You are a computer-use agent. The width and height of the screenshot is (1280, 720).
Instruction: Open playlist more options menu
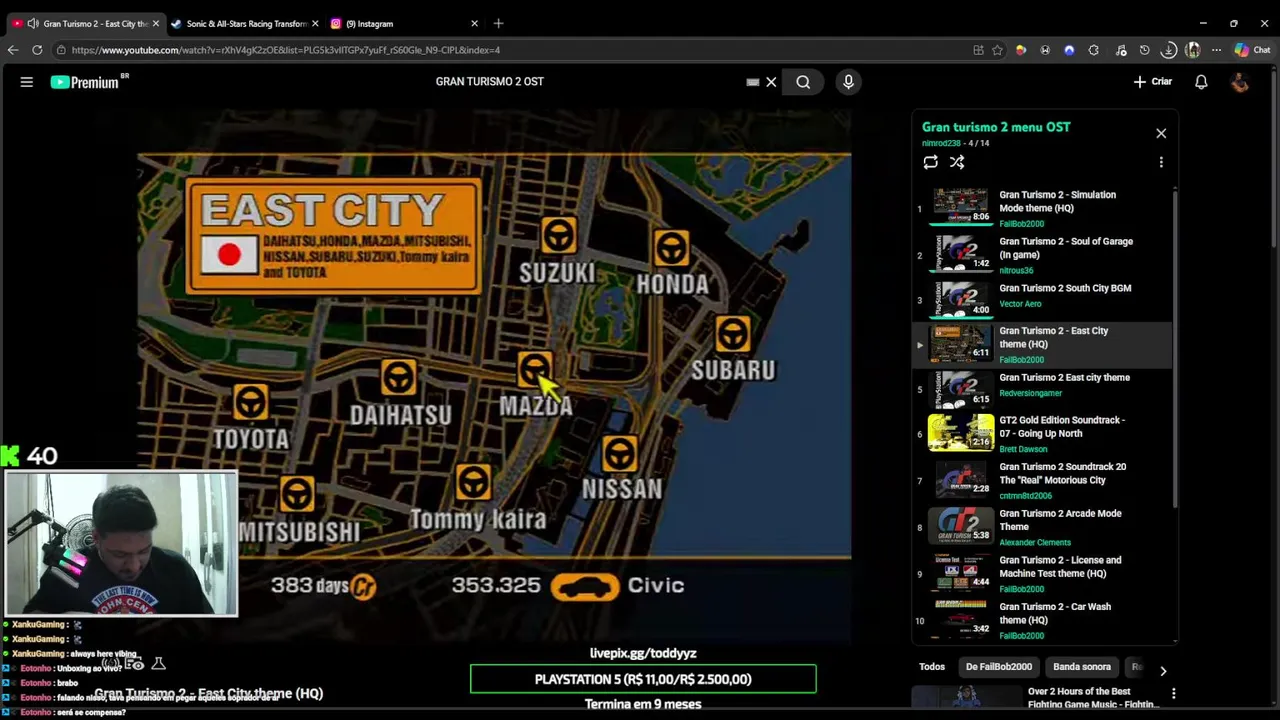[x=1161, y=162]
